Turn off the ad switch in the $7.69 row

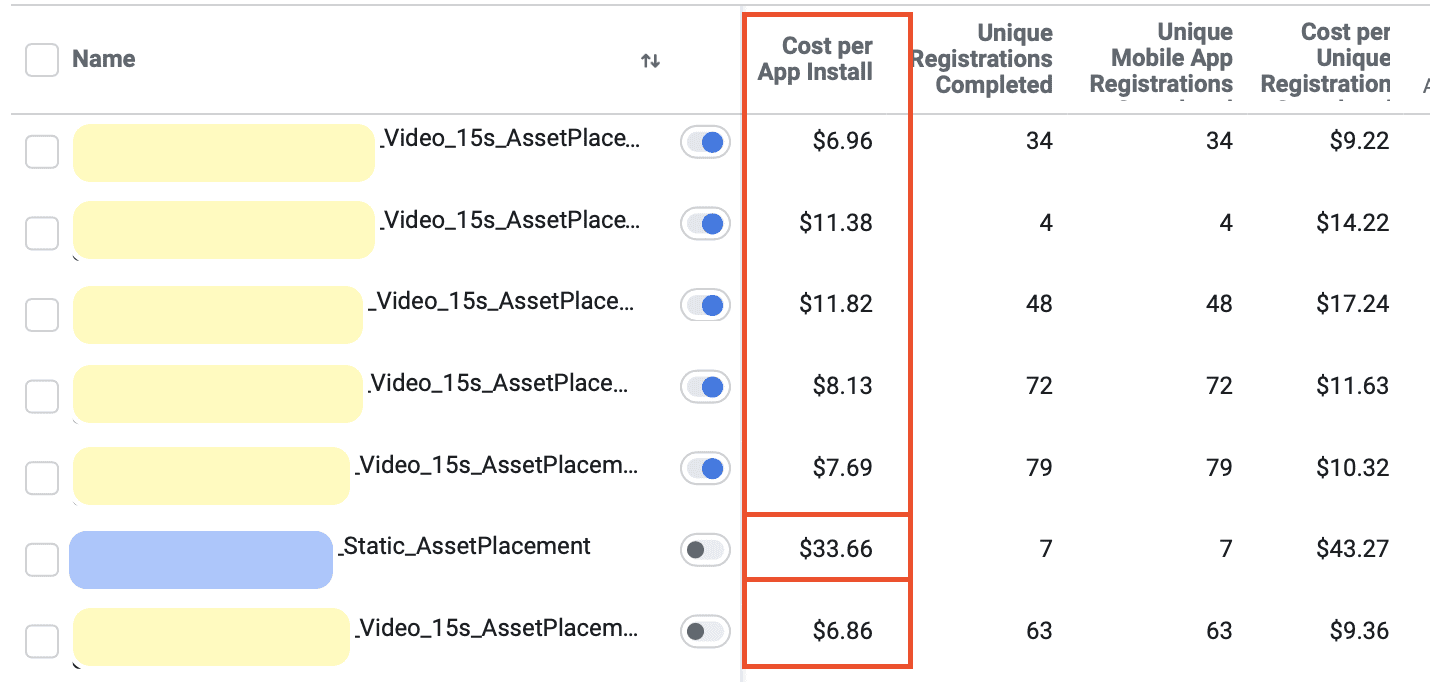(x=705, y=468)
